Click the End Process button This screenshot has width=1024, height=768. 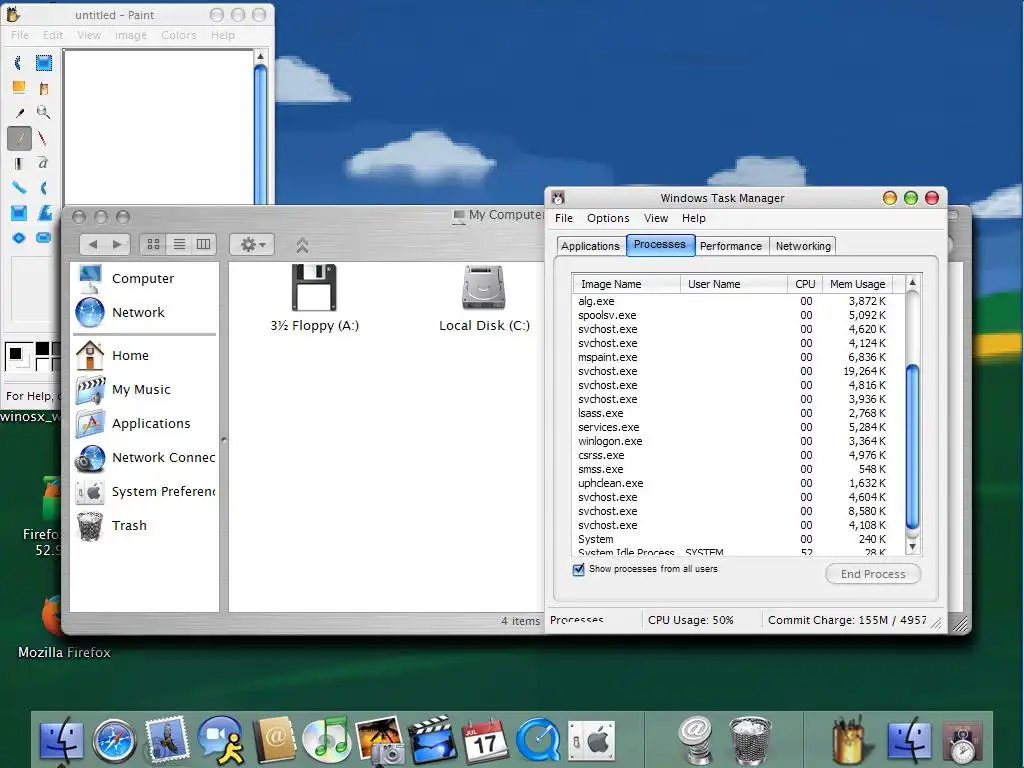[873, 574]
